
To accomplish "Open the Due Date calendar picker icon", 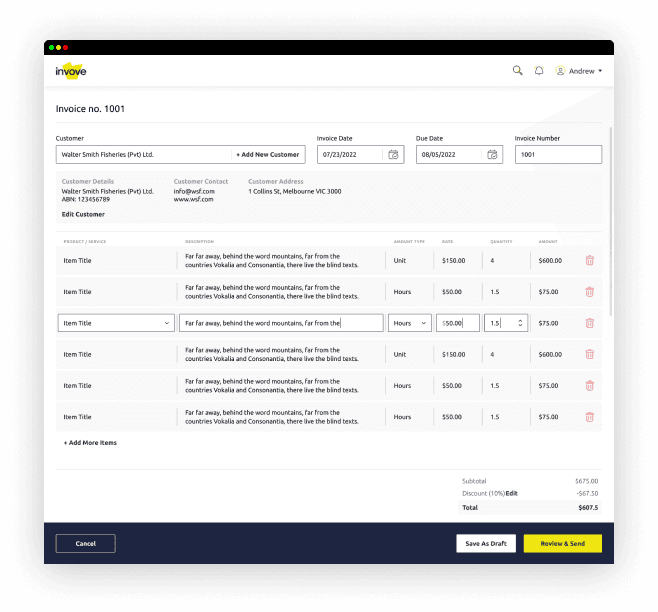I will coord(492,154).
